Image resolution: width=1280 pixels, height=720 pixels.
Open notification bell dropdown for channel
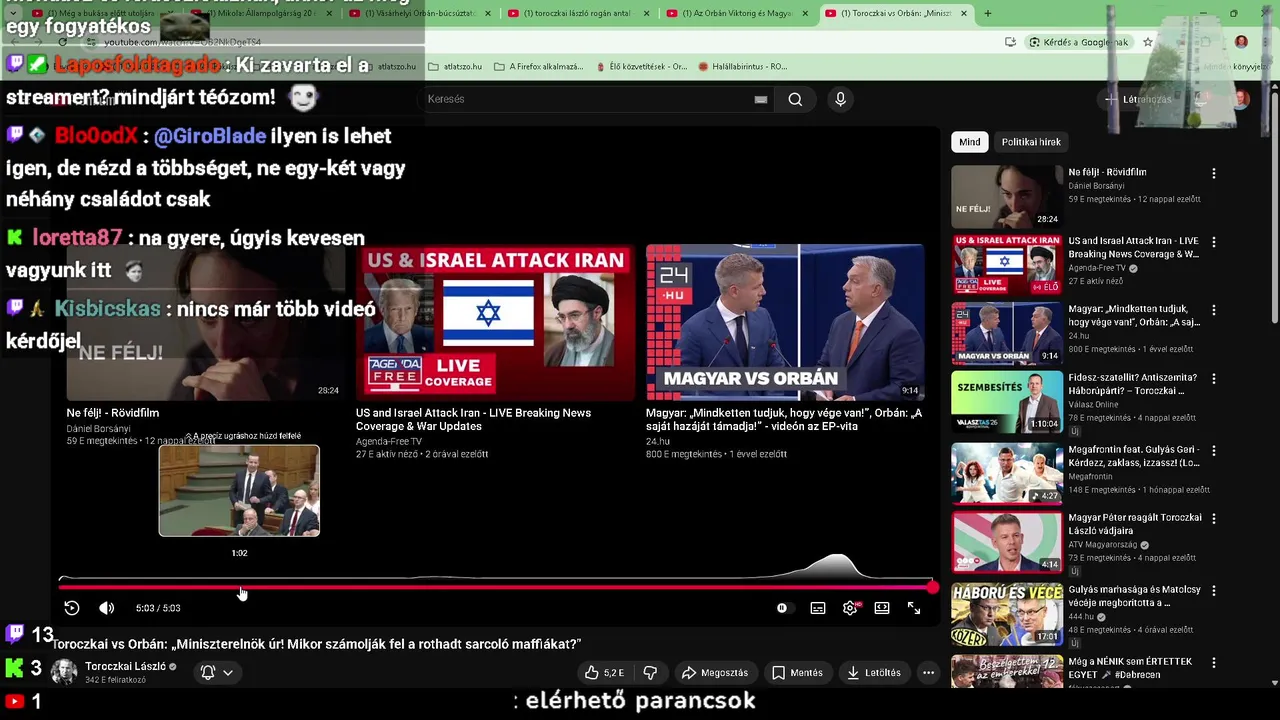tap(217, 673)
